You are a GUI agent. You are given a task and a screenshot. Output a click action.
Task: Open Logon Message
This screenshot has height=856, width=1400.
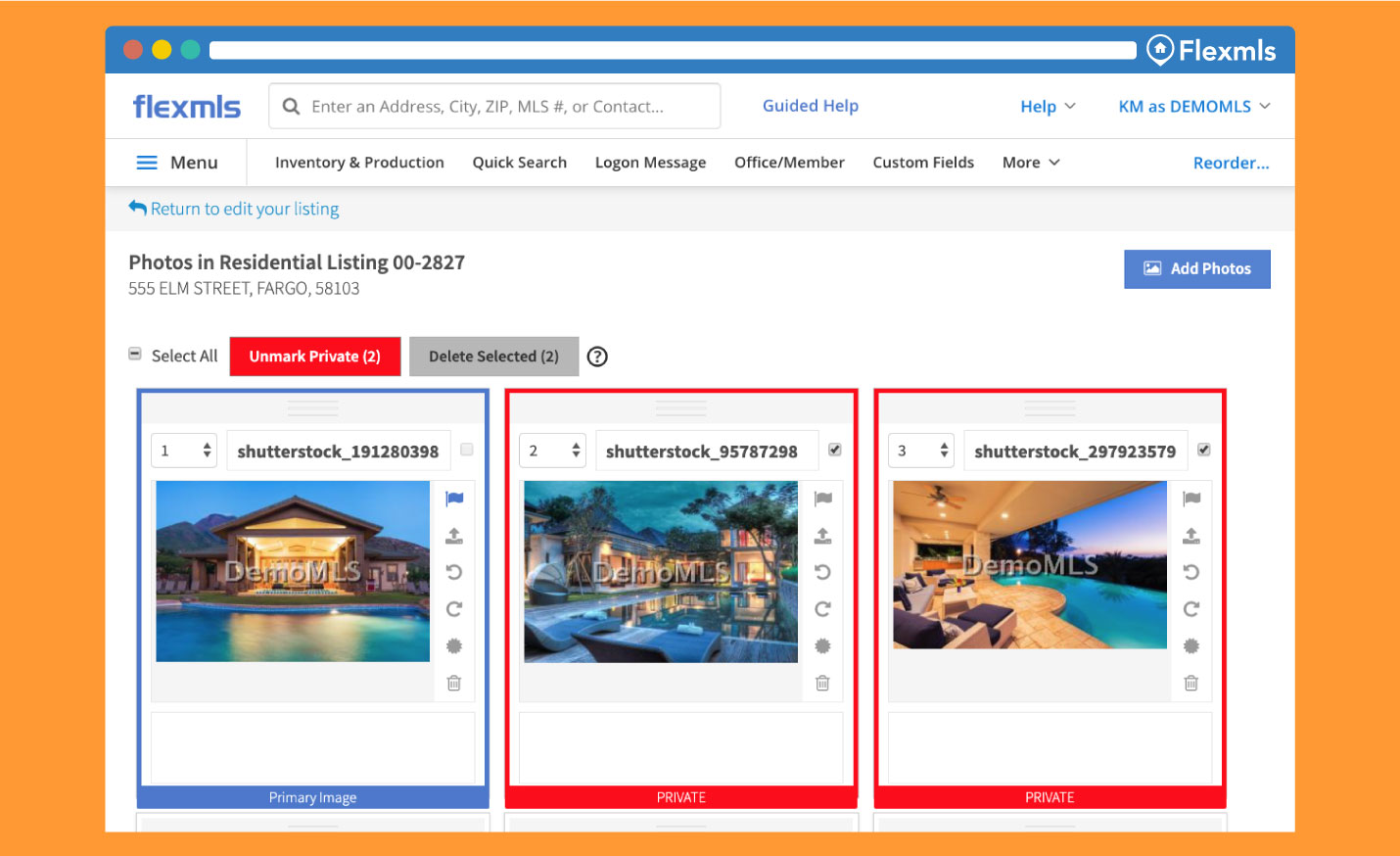point(650,163)
